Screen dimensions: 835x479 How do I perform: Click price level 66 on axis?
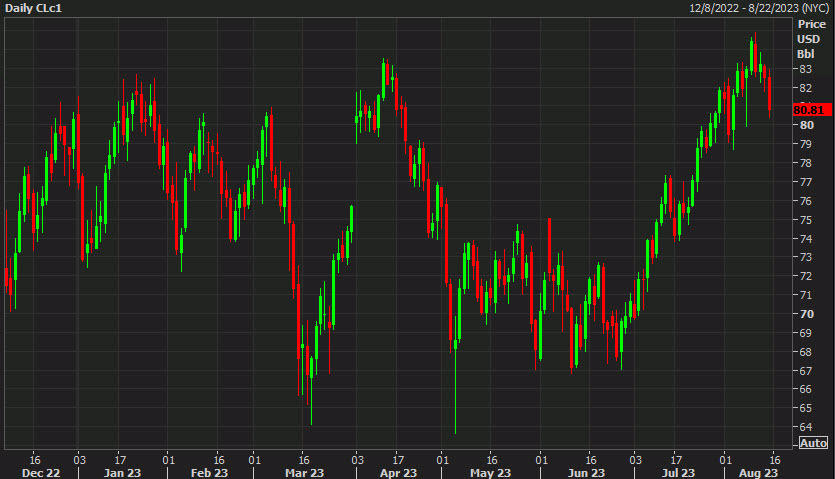tap(806, 389)
